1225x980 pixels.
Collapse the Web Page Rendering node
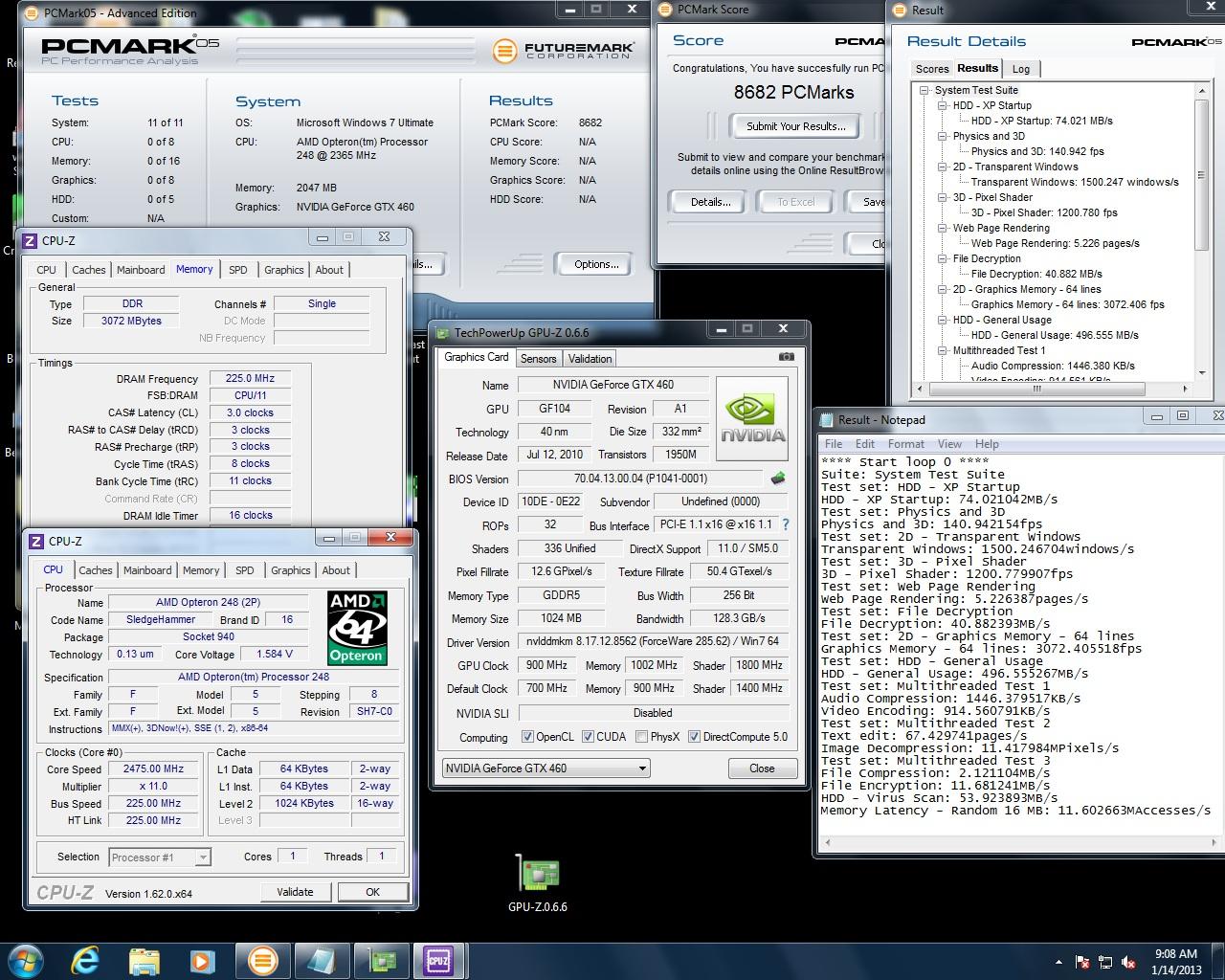coord(943,229)
